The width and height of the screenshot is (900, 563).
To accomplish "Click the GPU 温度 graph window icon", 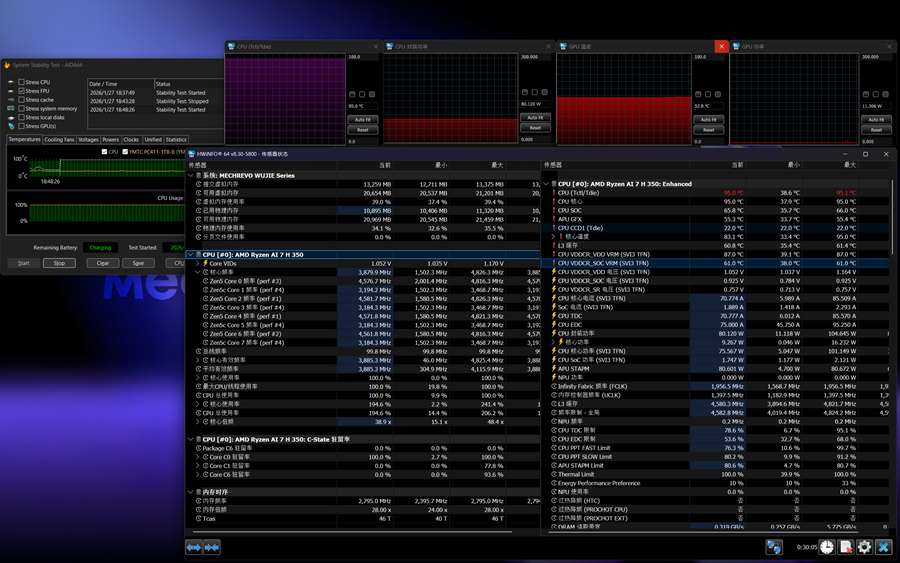I will click(563, 46).
